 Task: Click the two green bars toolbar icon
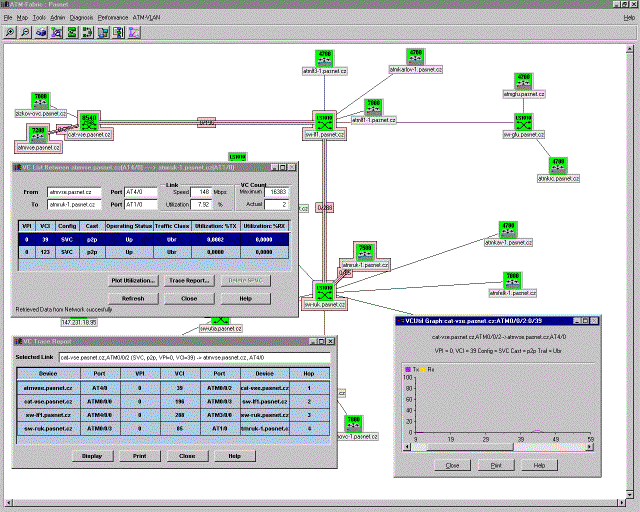[x=72, y=32]
